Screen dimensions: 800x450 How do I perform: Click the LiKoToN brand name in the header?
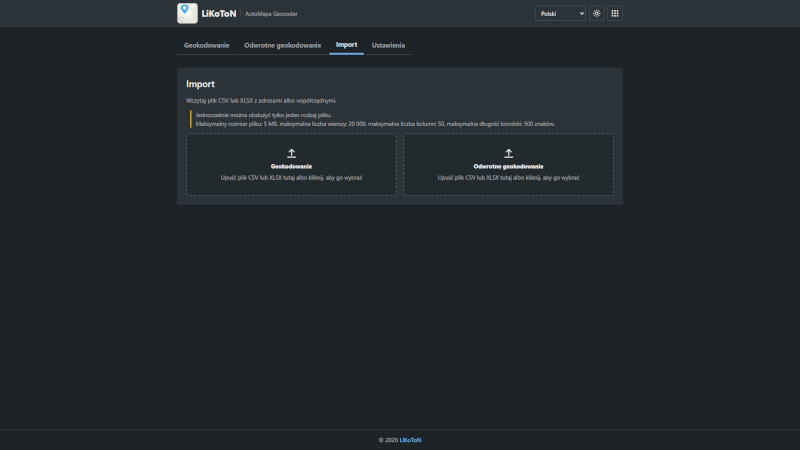click(x=219, y=14)
